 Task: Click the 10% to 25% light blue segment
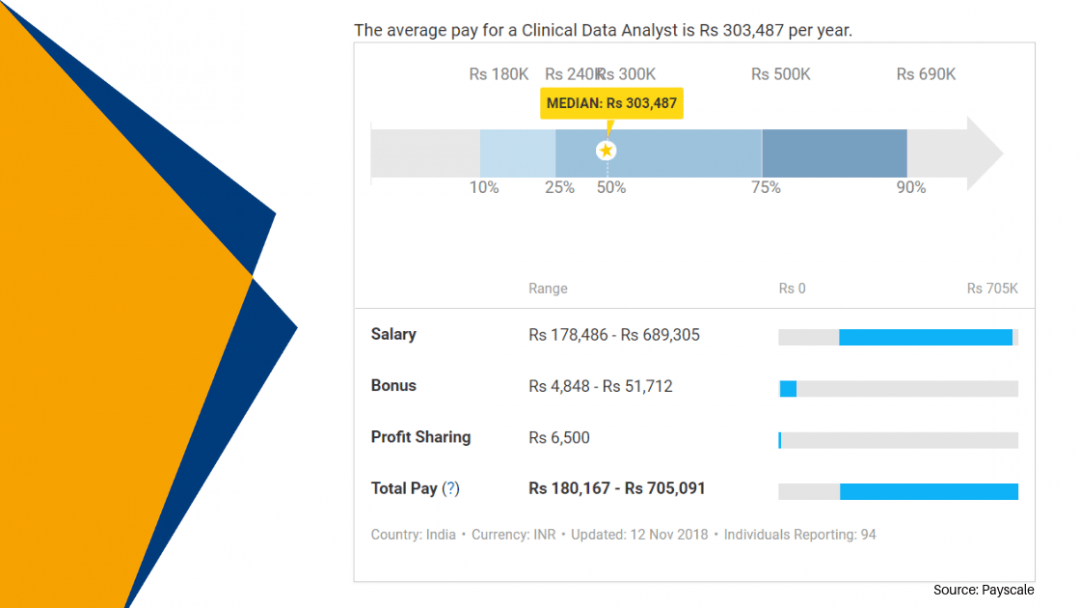click(x=517, y=154)
